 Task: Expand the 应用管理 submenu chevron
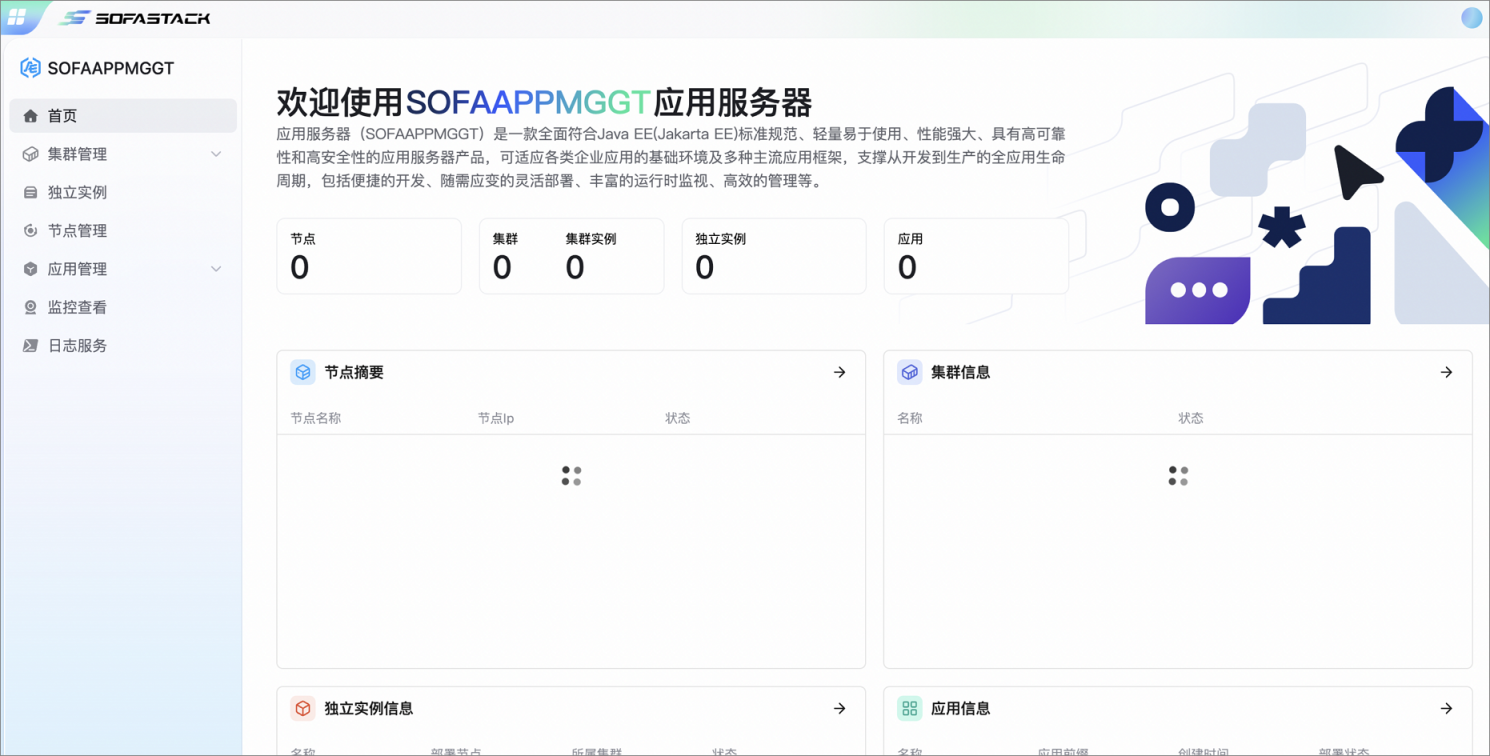(216, 269)
